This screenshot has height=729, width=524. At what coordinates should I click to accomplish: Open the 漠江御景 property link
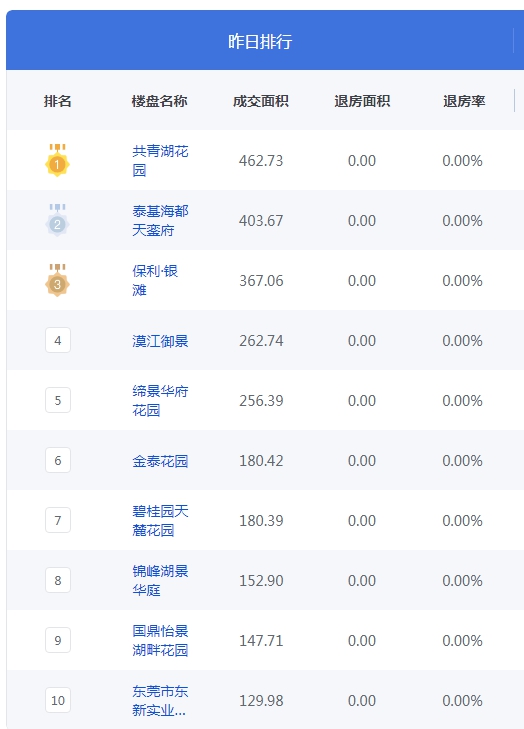pos(160,341)
